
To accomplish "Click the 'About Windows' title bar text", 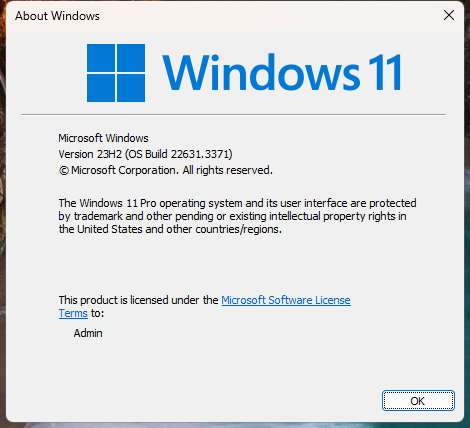I will (x=57, y=16).
